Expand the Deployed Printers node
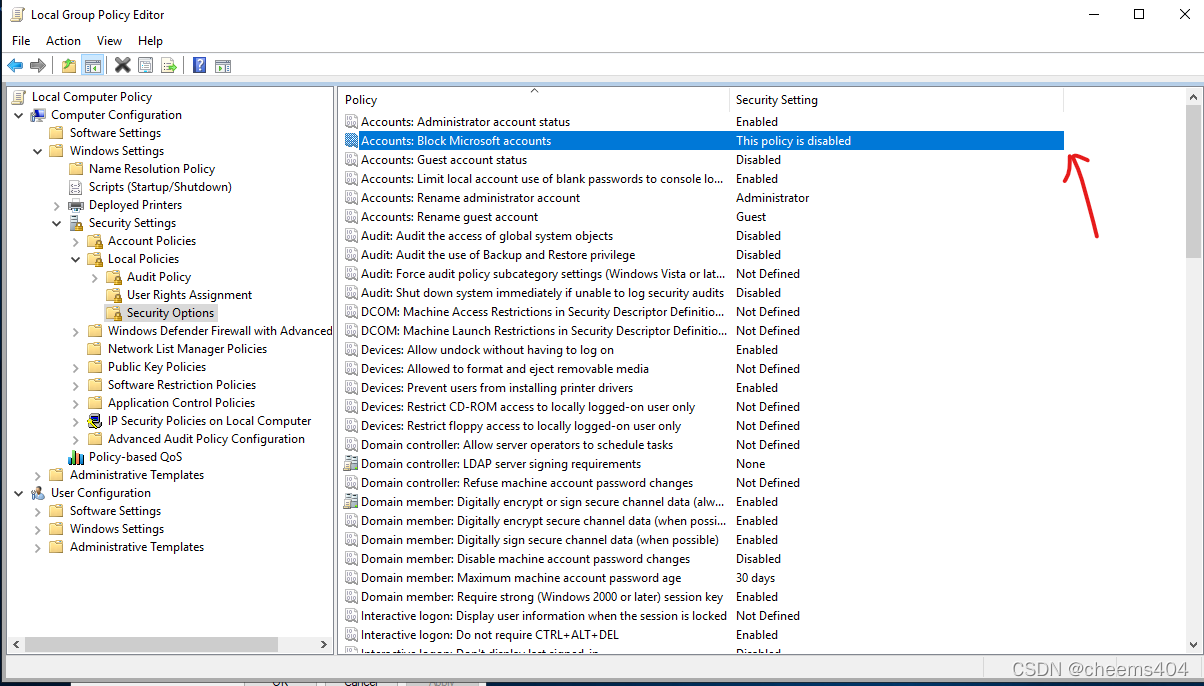Image resolution: width=1204 pixels, height=686 pixels. point(56,205)
